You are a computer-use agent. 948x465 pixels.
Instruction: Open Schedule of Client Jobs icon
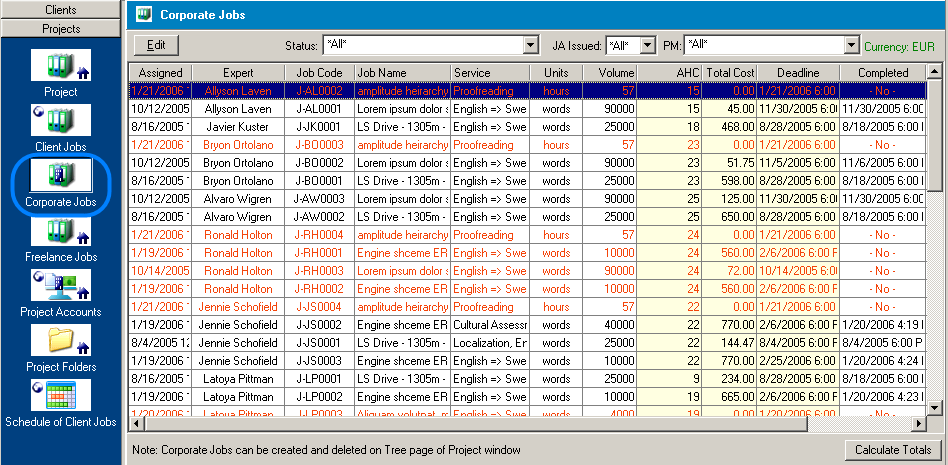point(61,396)
